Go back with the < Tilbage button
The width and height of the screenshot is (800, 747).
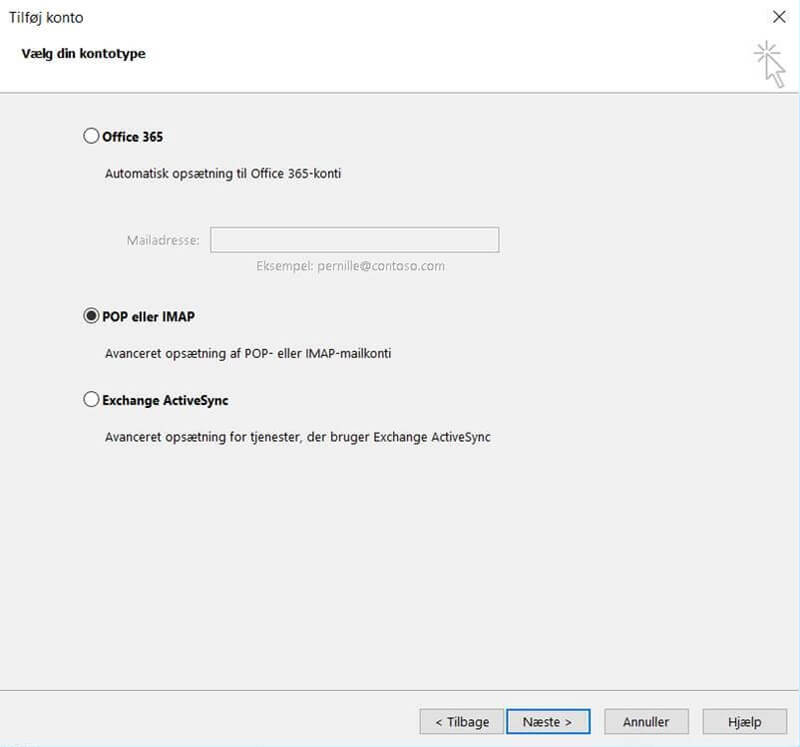click(462, 721)
